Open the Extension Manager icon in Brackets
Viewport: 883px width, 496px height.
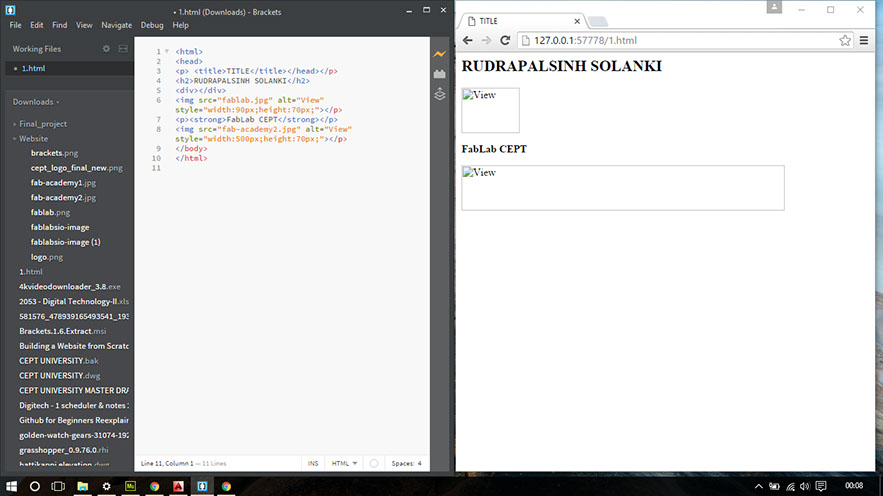coord(439,74)
